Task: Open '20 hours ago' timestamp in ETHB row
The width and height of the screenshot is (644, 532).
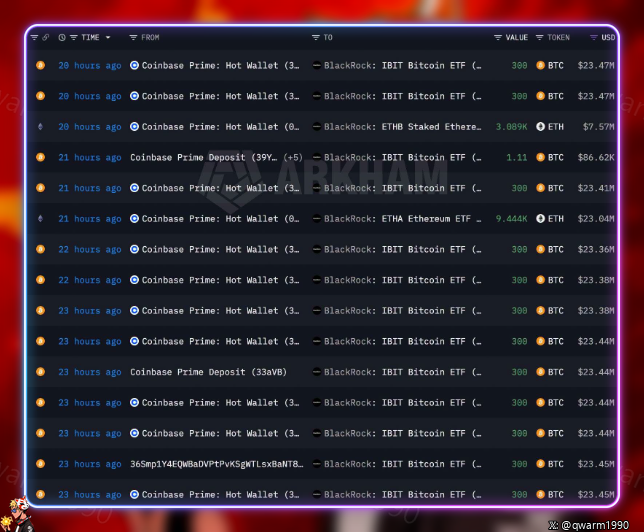Action: coord(90,127)
